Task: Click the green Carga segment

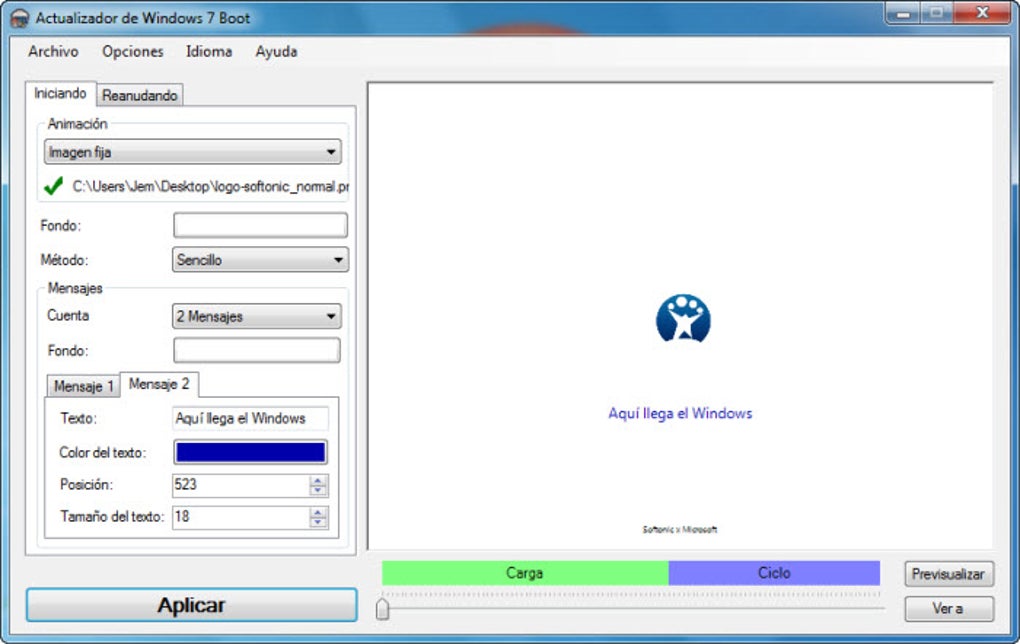Action: (525, 573)
